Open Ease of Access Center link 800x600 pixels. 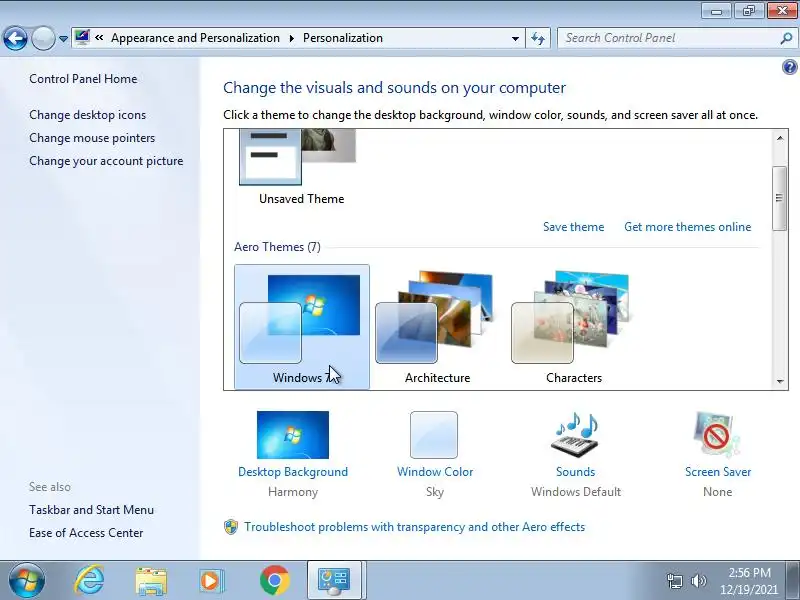(86, 533)
